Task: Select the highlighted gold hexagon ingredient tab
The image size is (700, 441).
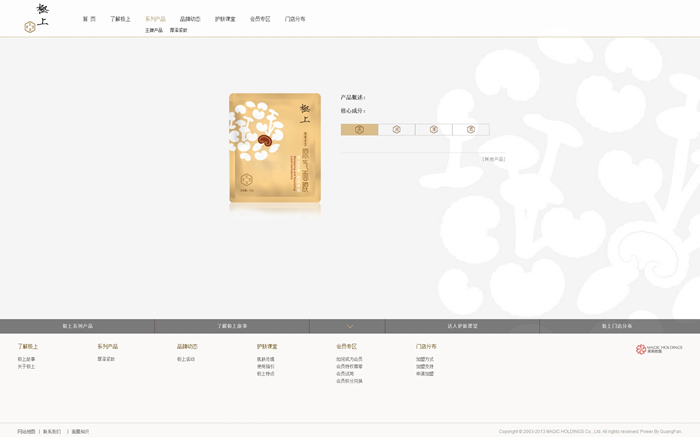Action: click(359, 129)
